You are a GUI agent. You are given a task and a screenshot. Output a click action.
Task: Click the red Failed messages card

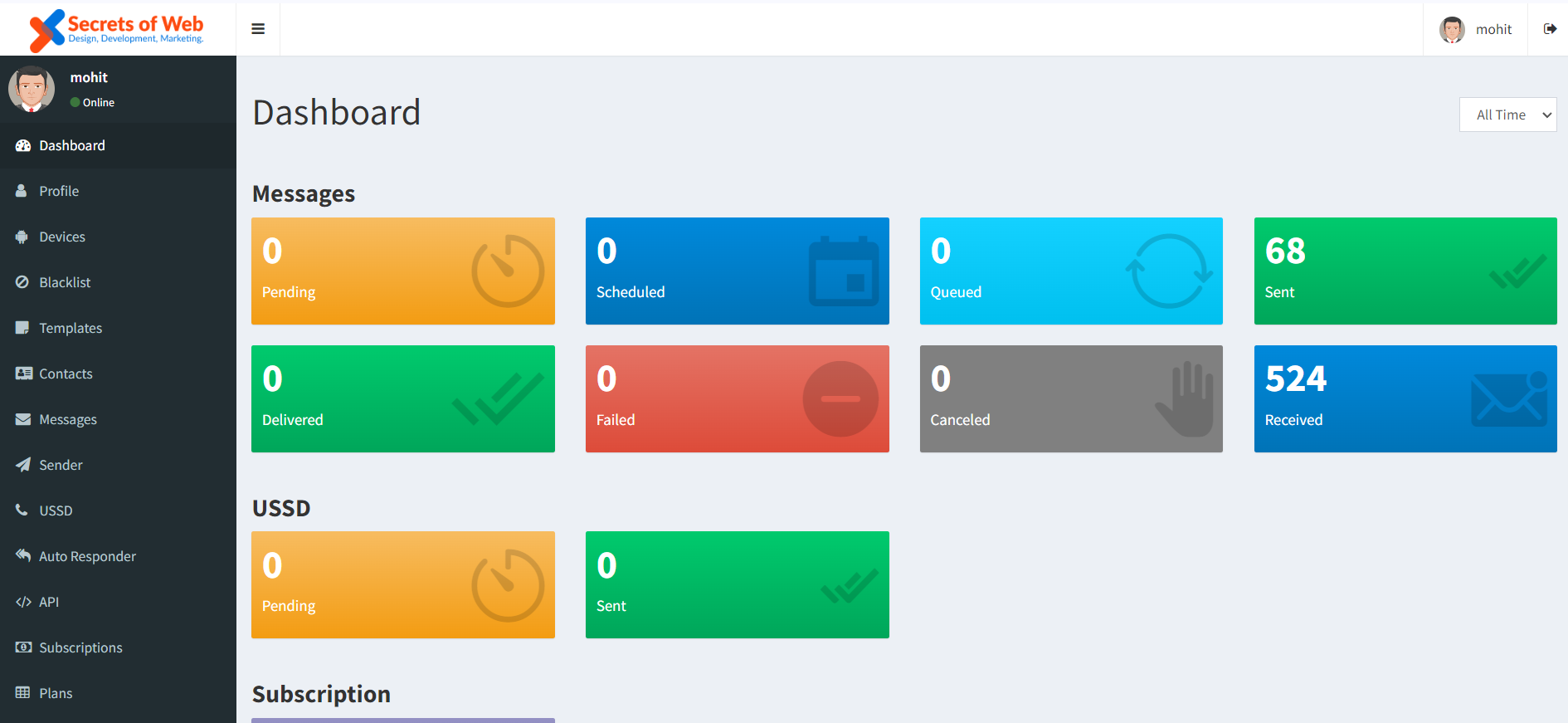(737, 398)
